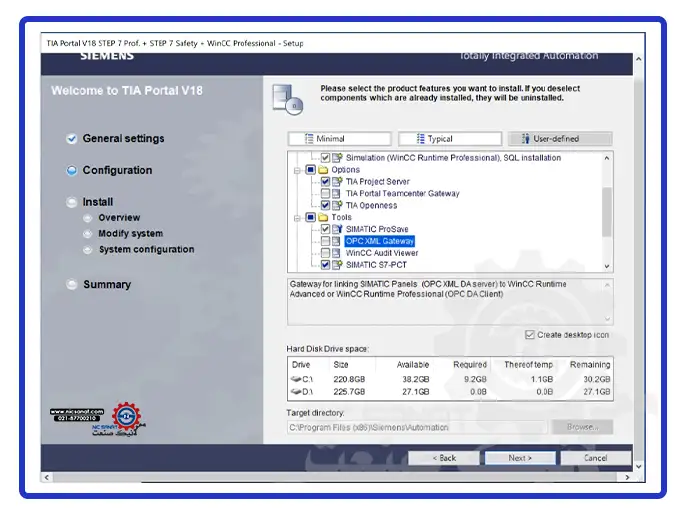The image size is (686, 516).
Task: Click the TIA Openness component icon
Action: pos(337,205)
